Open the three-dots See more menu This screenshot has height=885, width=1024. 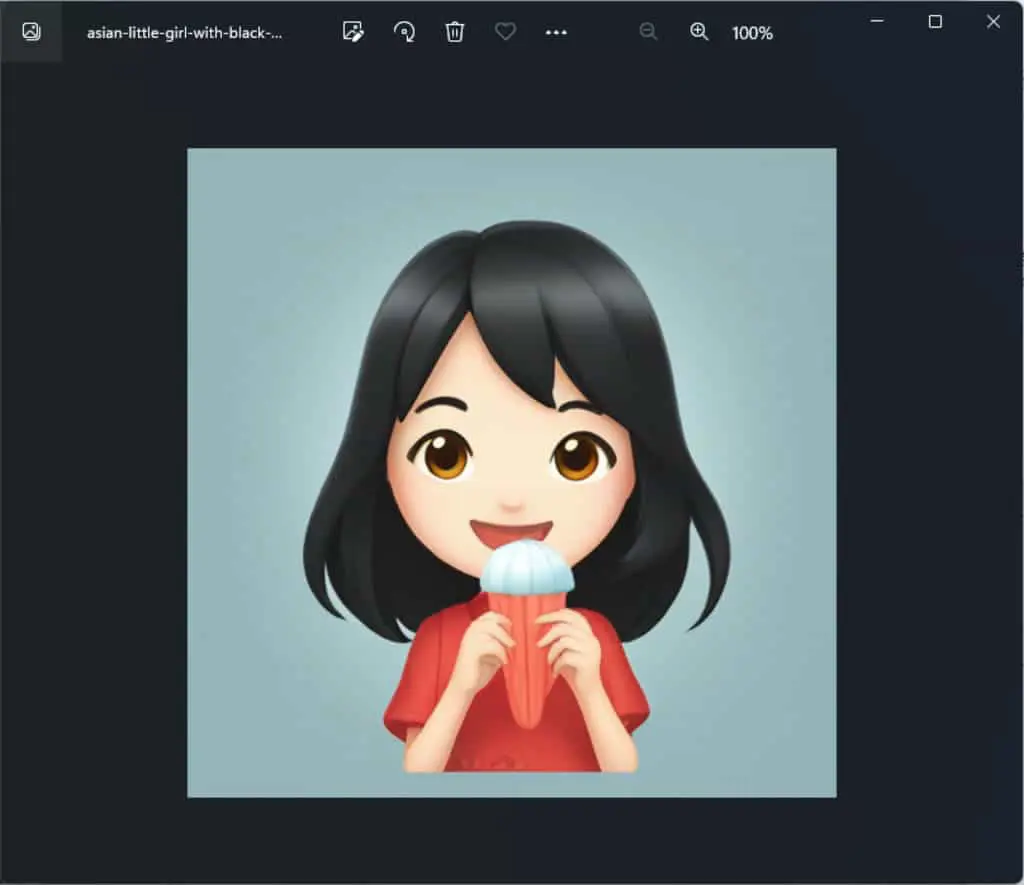pyautogui.click(x=556, y=32)
